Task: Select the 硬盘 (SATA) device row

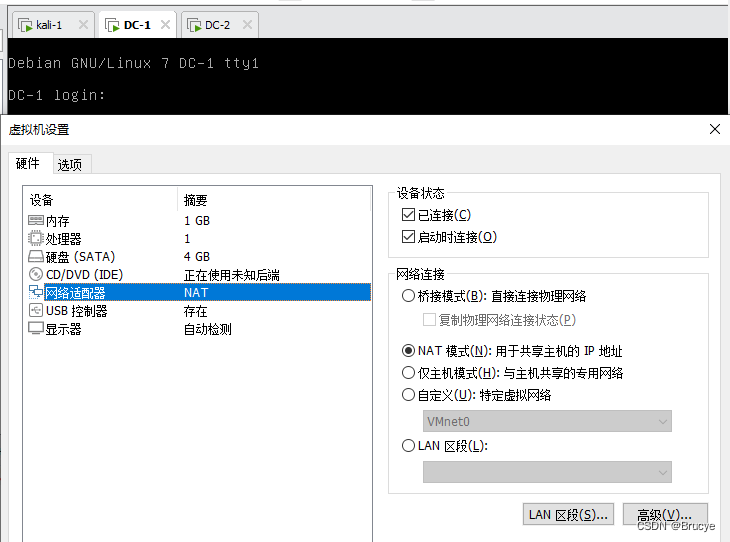Action: pos(197,257)
